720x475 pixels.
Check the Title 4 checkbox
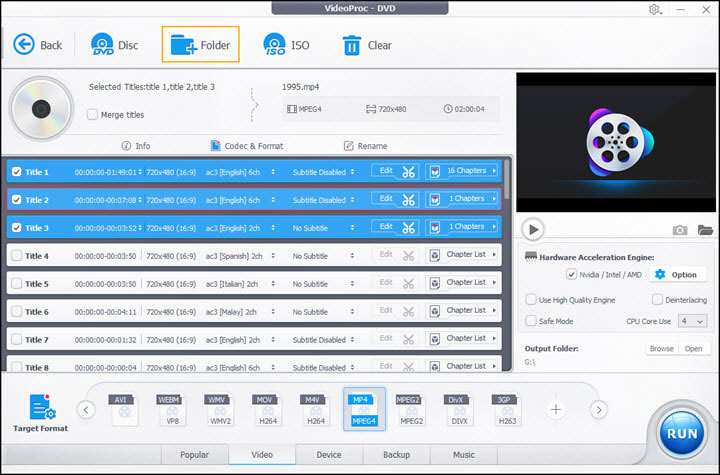pyautogui.click(x=16, y=256)
